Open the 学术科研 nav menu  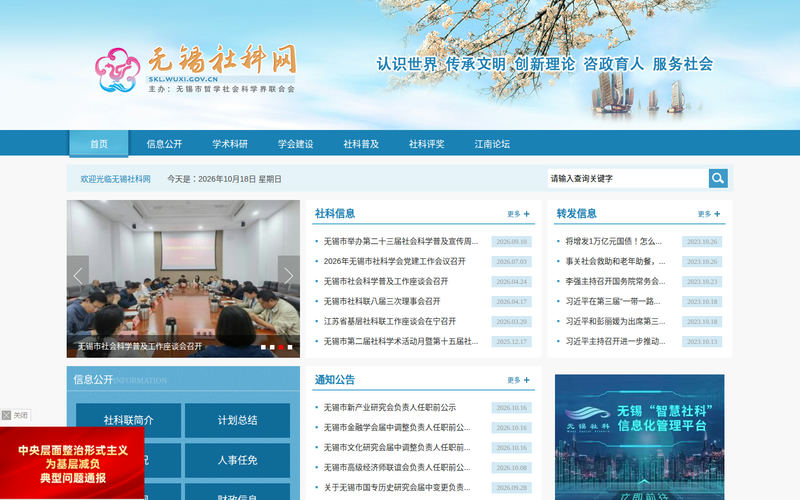(x=230, y=144)
